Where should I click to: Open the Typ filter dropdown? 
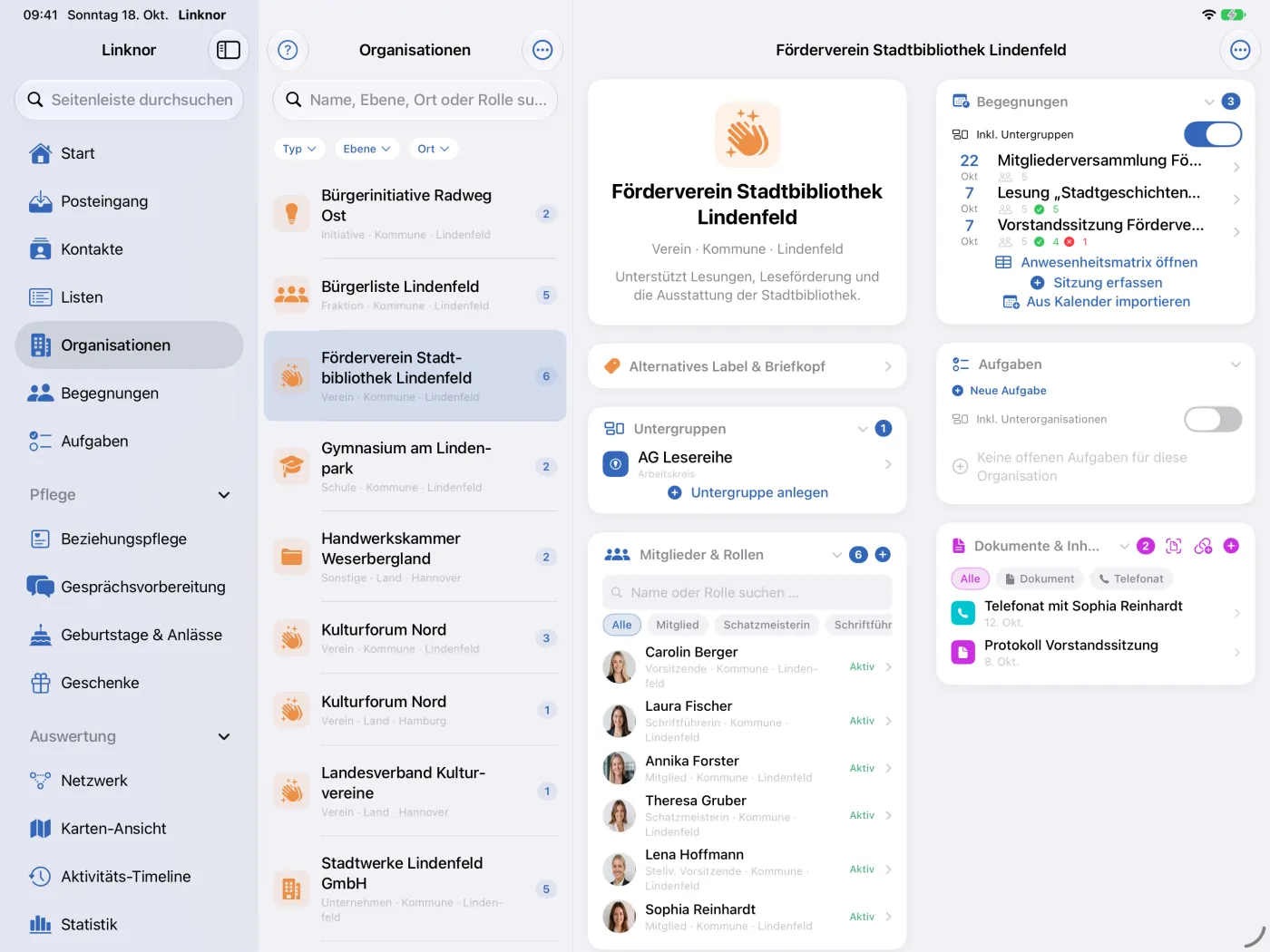[299, 149]
